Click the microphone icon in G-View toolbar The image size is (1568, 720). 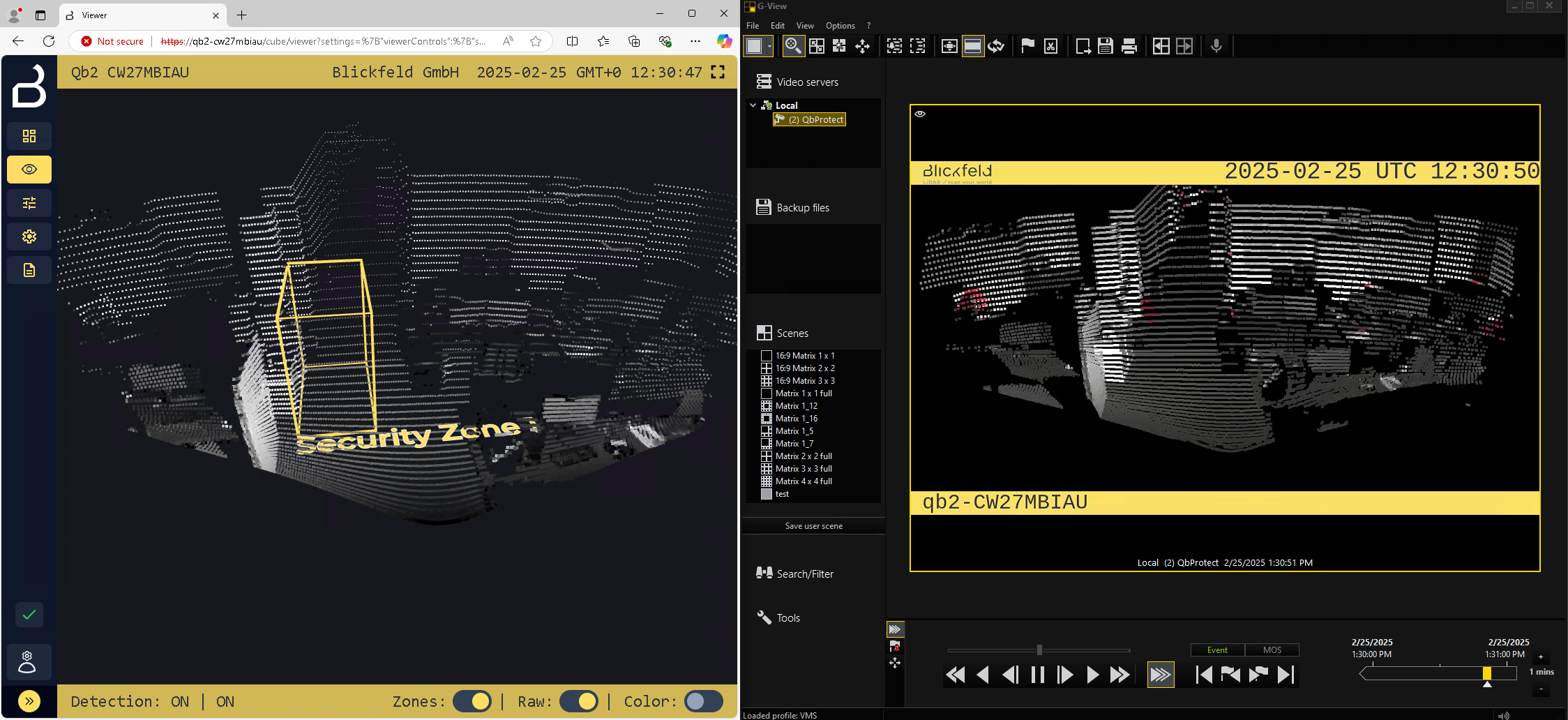[1216, 46]
